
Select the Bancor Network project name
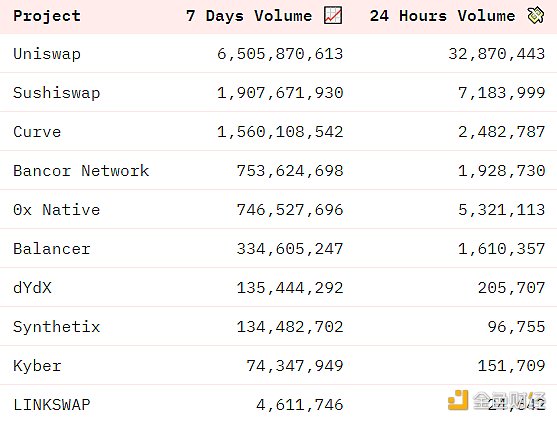81,171
